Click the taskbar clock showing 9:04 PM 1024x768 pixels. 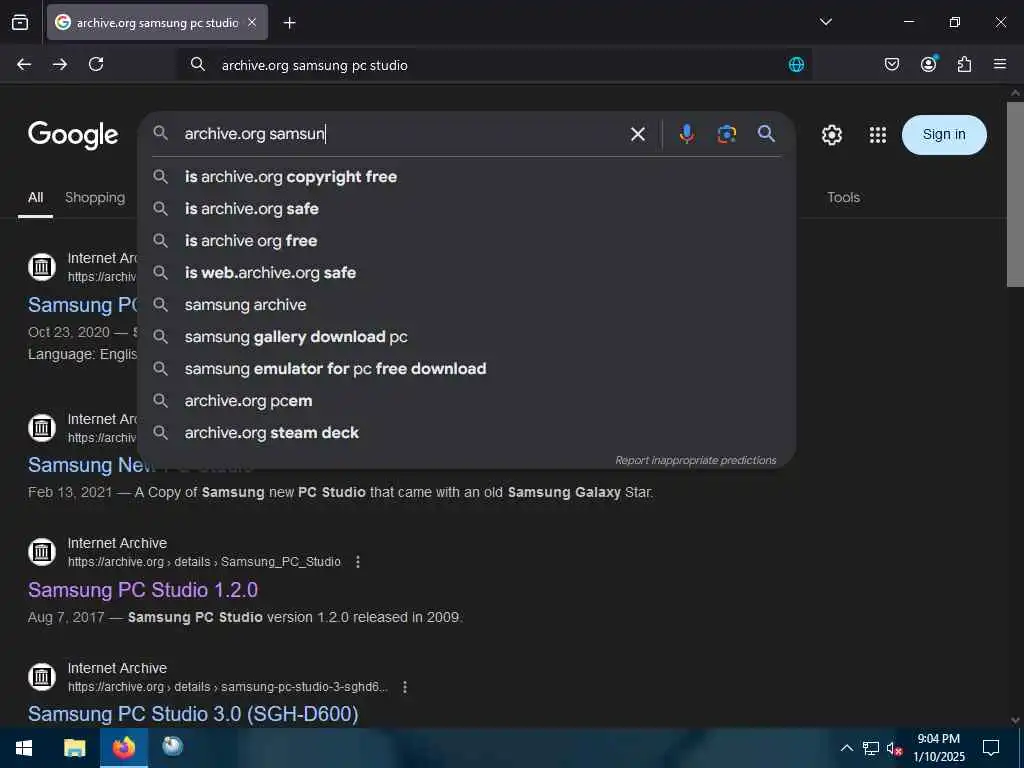[938, 748]
